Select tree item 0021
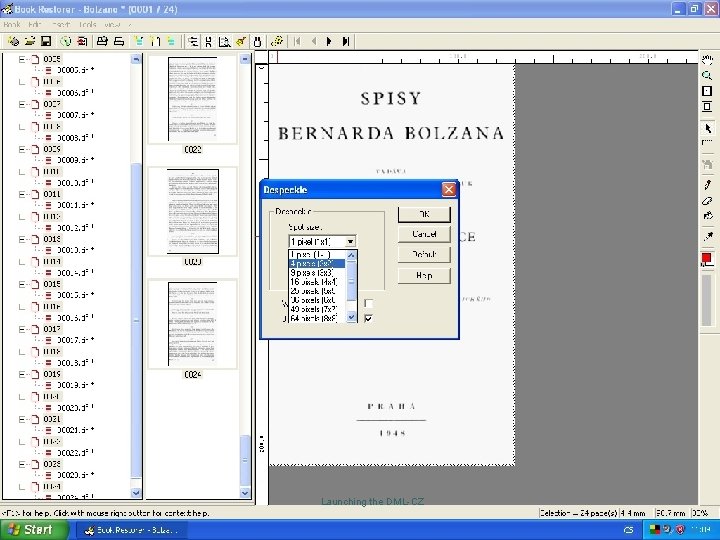The height and width of the screenshot is (540, 720). (52, 419)
